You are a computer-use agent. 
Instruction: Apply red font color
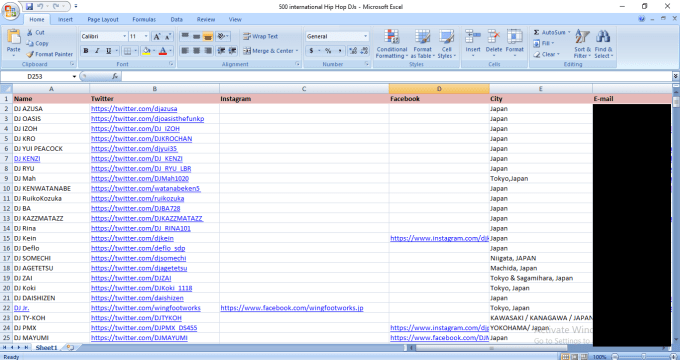163,51
